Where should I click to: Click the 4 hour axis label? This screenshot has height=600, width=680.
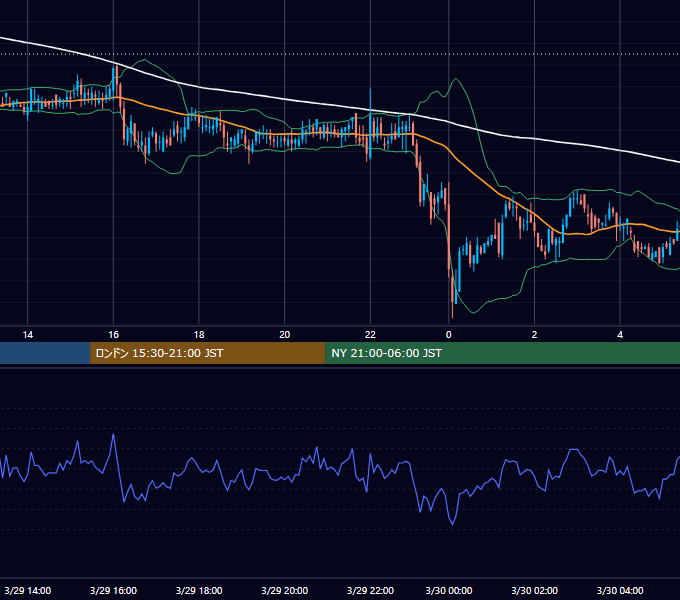pos(620,335)
